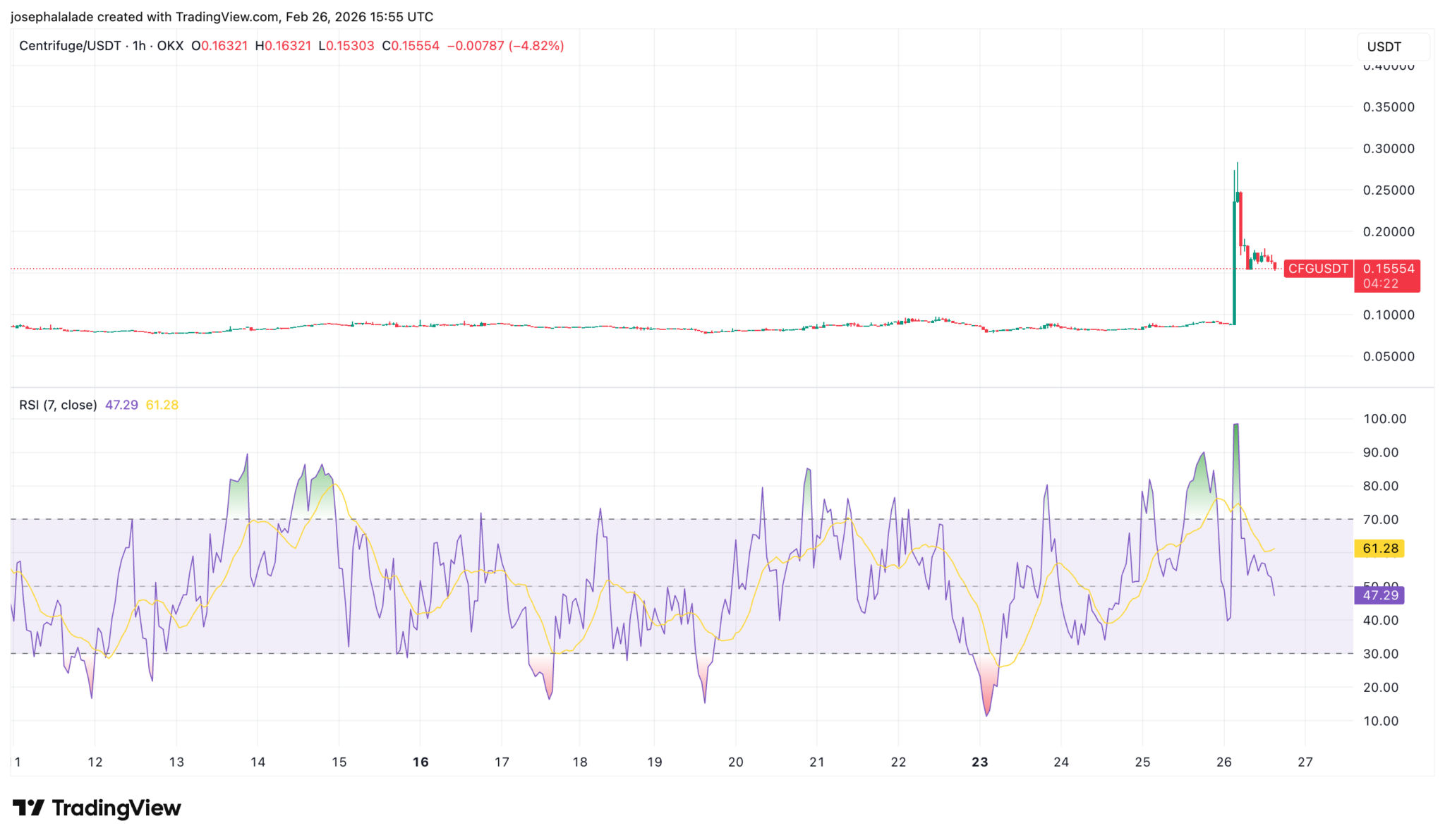Click the purple 47.29 axis label
Screen dimensions: 1445x840
coord(1379,595)
